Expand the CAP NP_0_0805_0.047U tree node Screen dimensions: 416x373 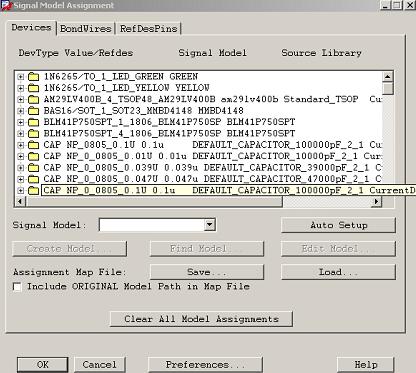click(21, 179)
